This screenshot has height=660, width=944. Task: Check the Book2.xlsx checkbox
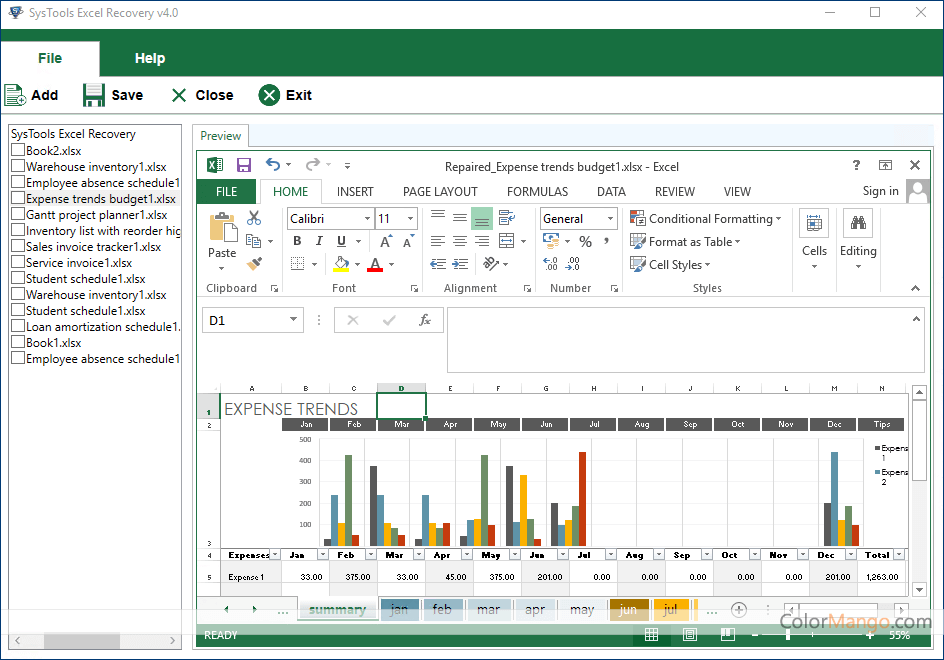point(18,151)
